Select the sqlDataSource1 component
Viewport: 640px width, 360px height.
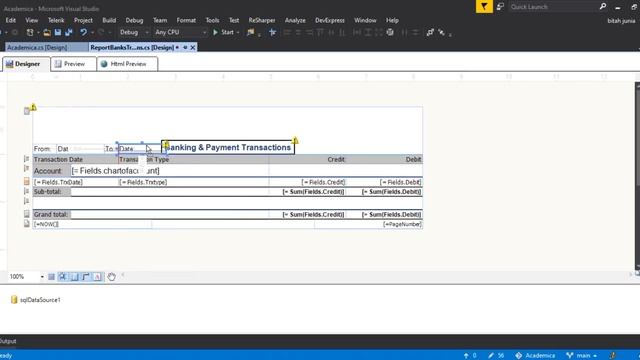[36, 300]
